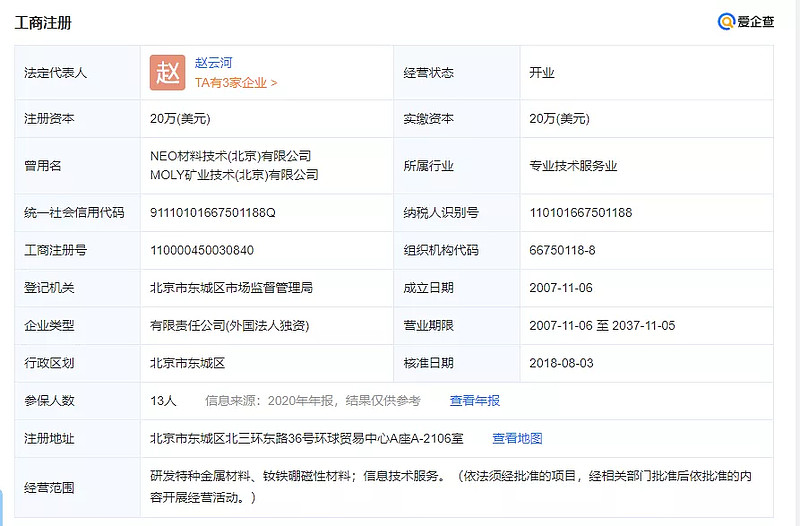Select registered capital 20万(美元) value
This screenshot has height=526, width=800.
[180, 119]
